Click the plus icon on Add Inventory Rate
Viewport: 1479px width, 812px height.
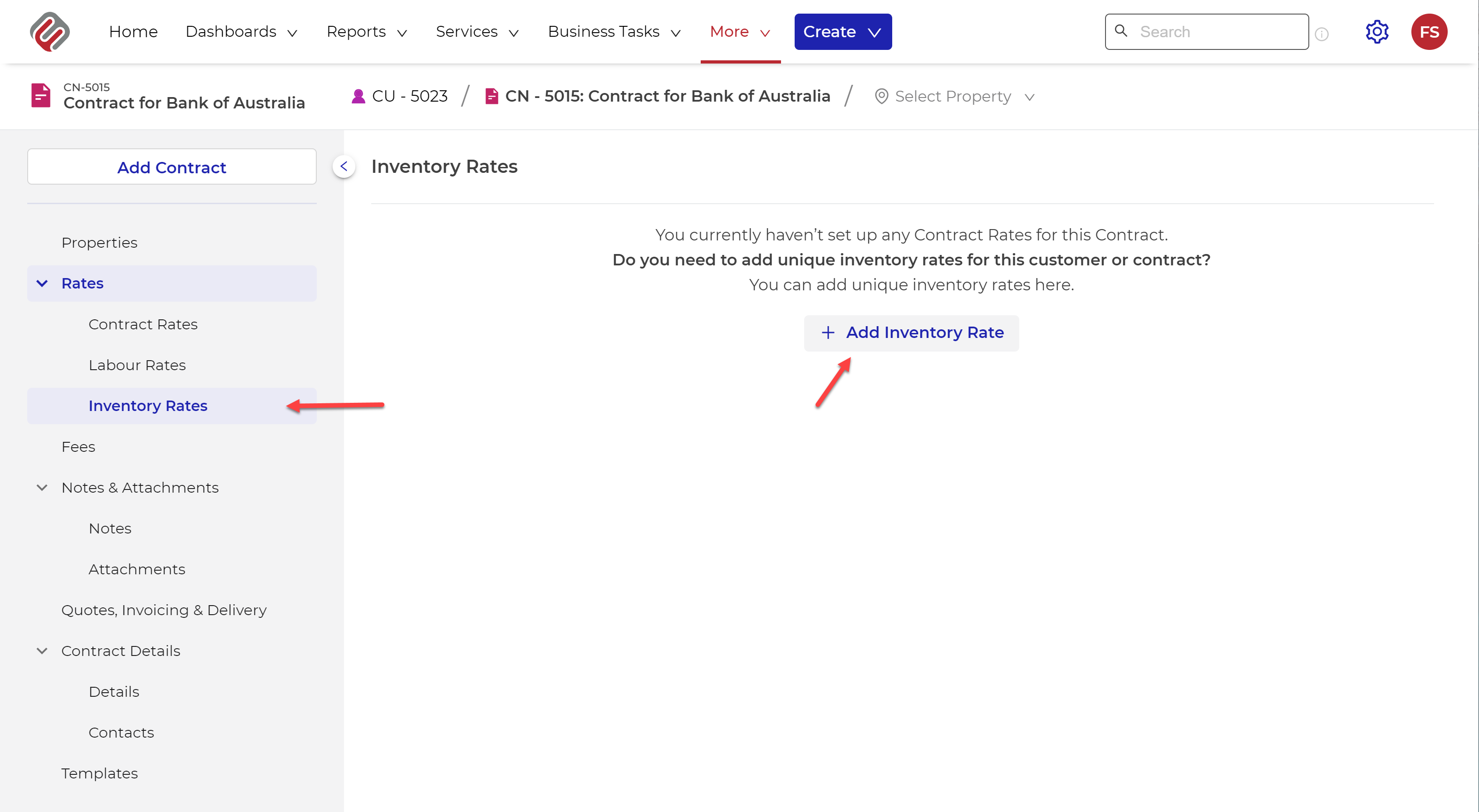coord(827,332)
